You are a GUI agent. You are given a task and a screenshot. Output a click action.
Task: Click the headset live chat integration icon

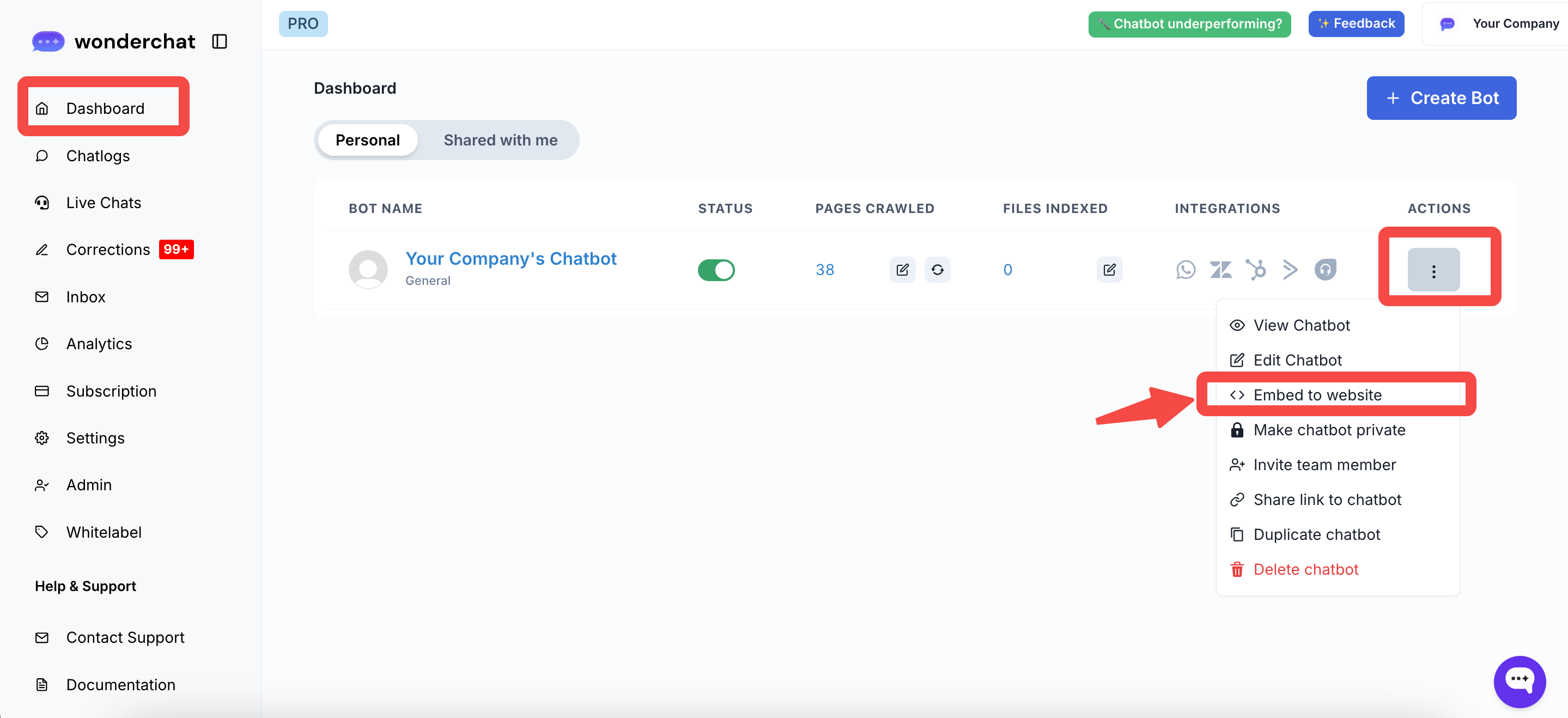[x=1325, y=270]
